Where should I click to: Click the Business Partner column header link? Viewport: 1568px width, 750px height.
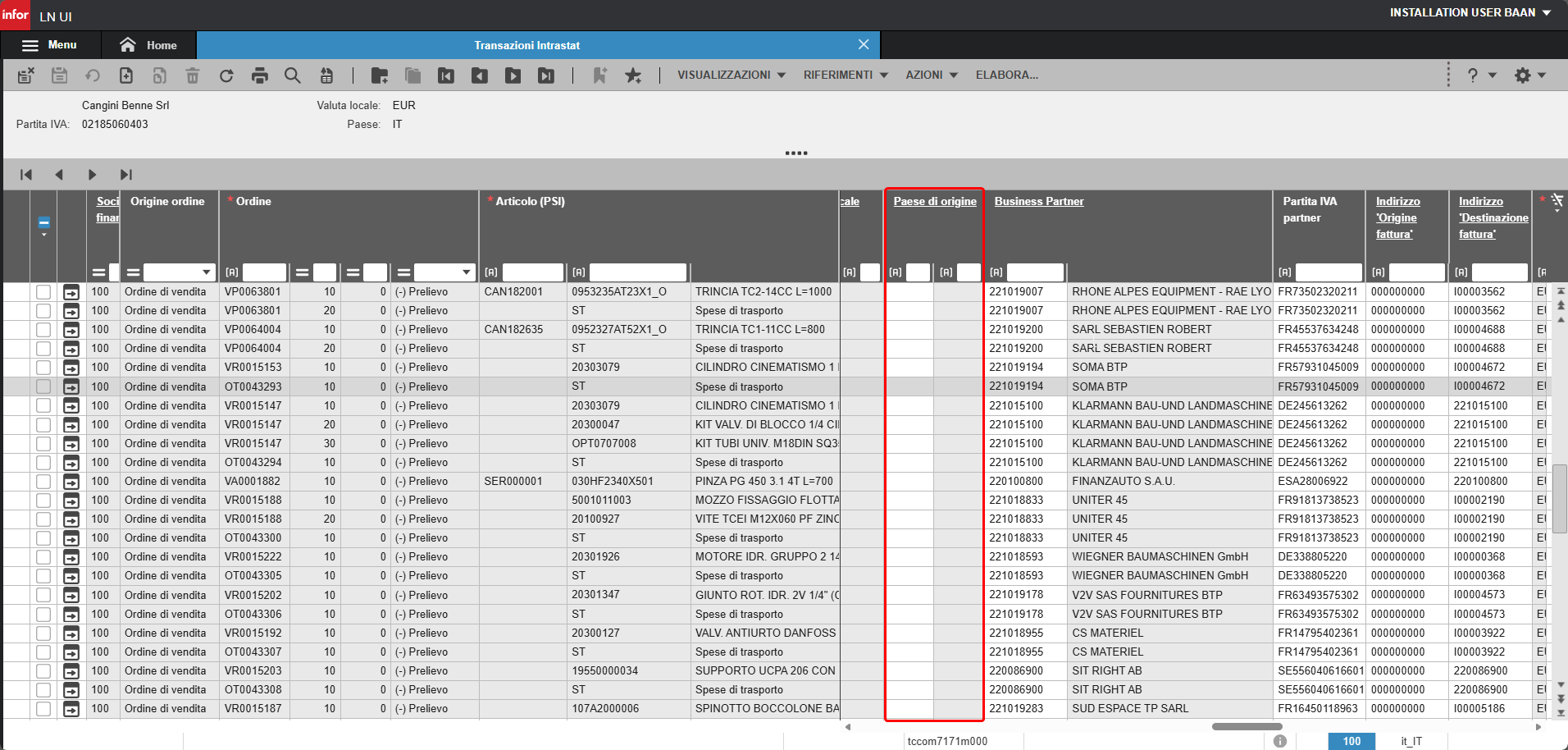click(1039, 201)
